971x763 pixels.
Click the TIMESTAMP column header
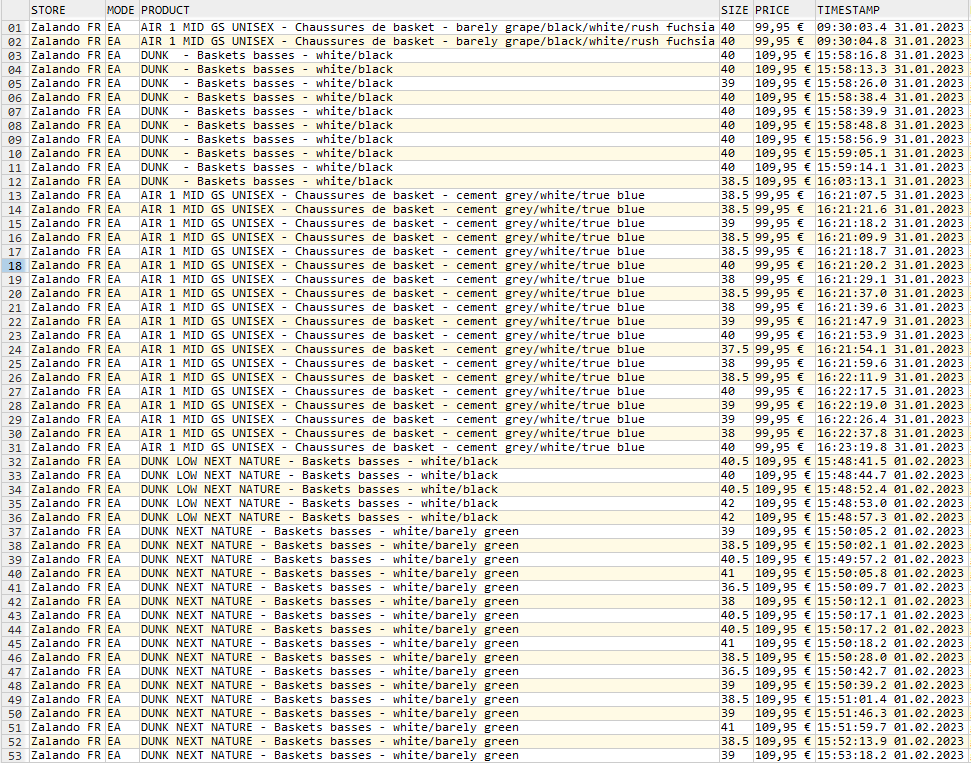click(x=892, y=10)
